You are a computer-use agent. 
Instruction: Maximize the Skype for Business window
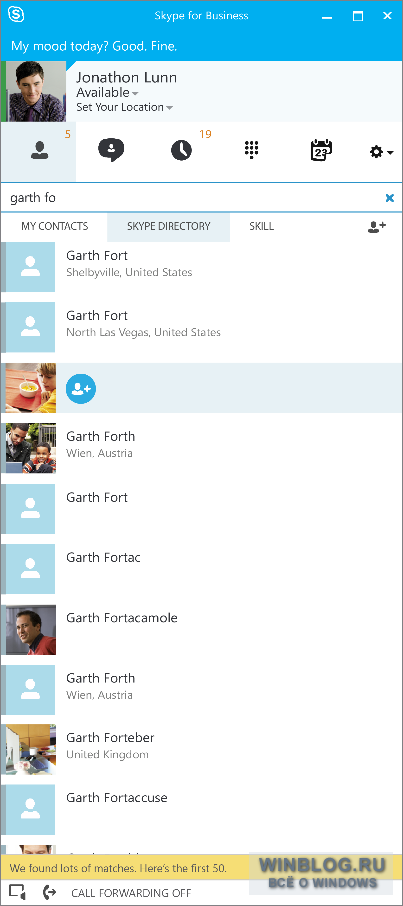pos(357,16)
